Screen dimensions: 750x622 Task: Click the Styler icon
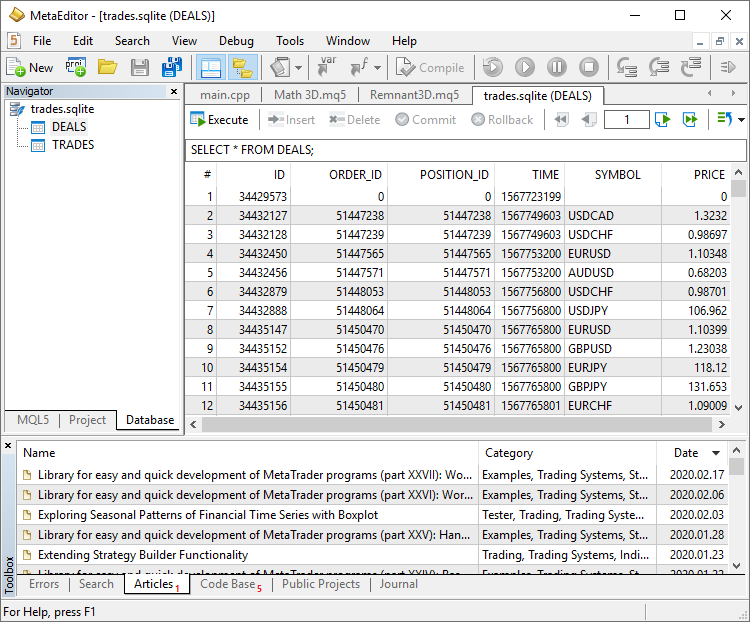click(280, 67)
